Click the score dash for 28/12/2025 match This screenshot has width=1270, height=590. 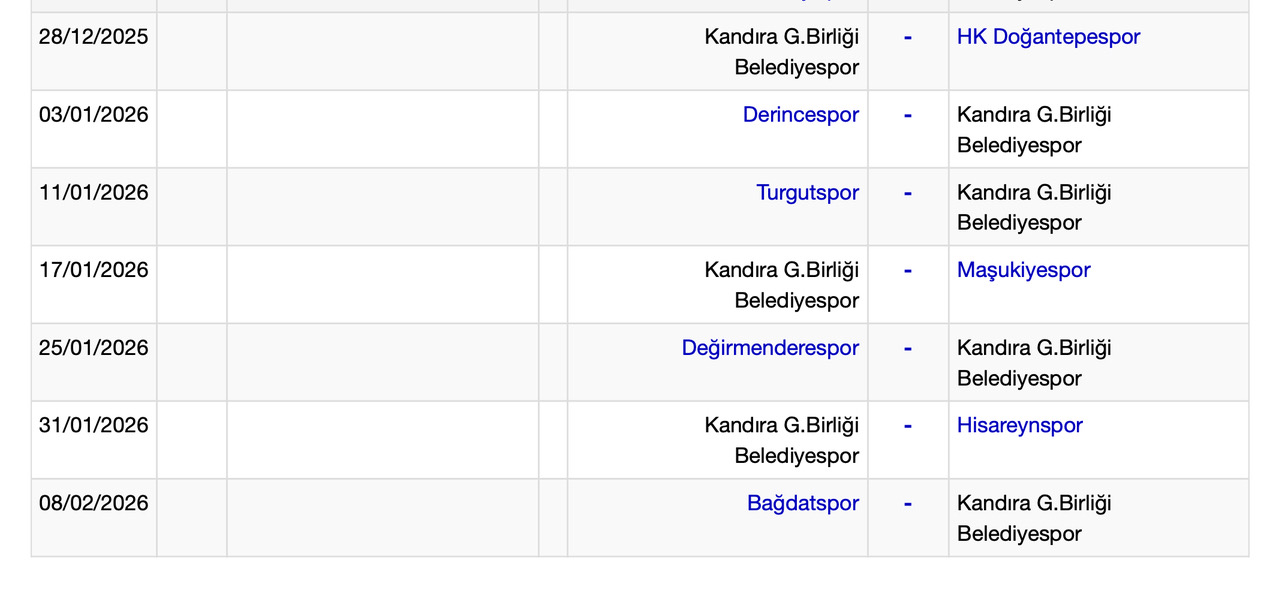[x=907, y=37]
